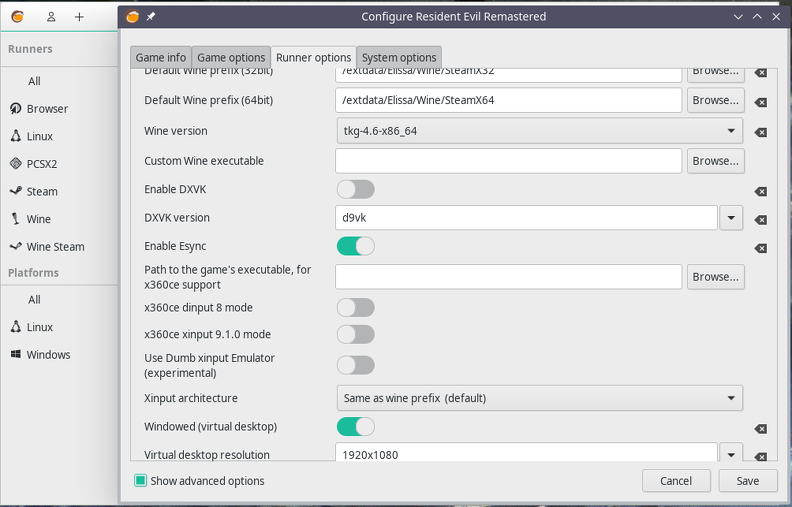Image resolution: width=792 pixels, height=507 pixels.
Task: Click the Virtual desktop resolution text field
Action: point(526,452)
